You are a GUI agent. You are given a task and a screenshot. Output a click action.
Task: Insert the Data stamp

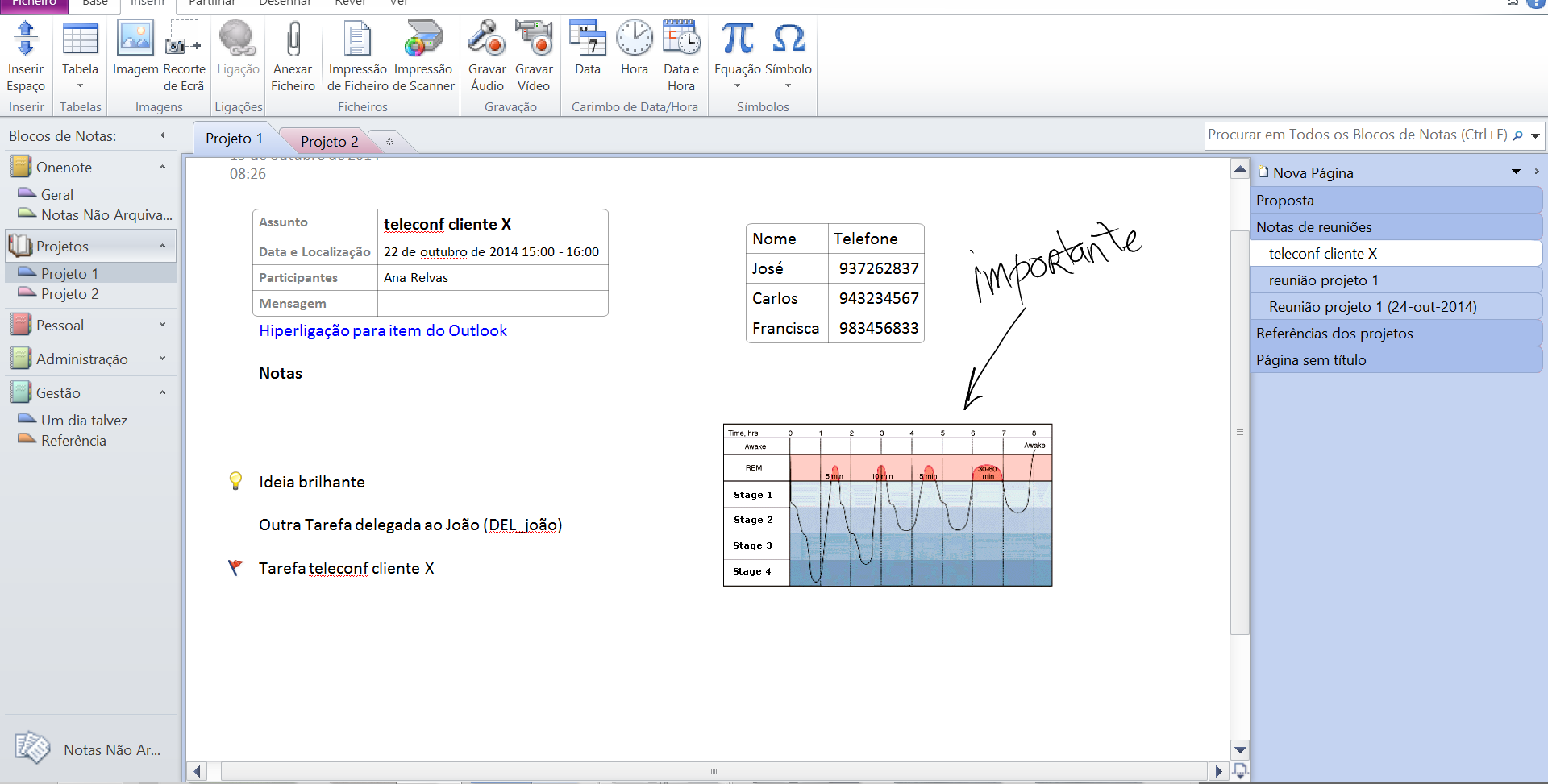588,39
